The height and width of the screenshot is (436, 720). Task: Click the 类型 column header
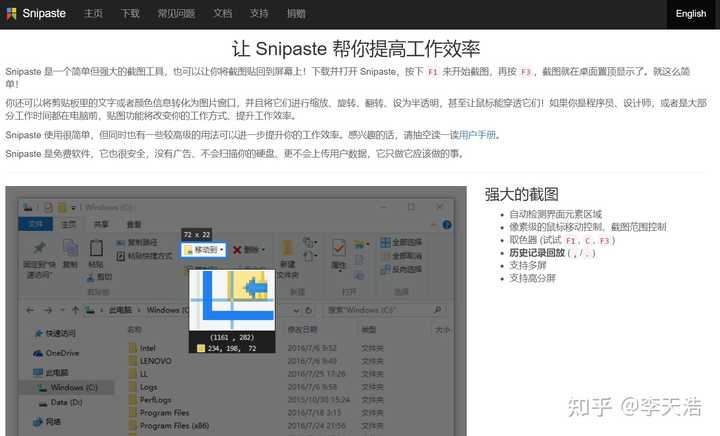click(369, 330)
